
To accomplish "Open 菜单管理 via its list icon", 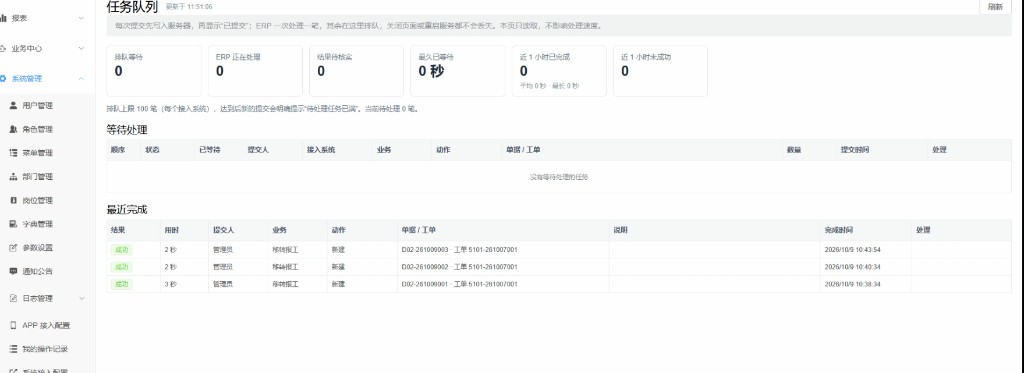I will [13, 153].
